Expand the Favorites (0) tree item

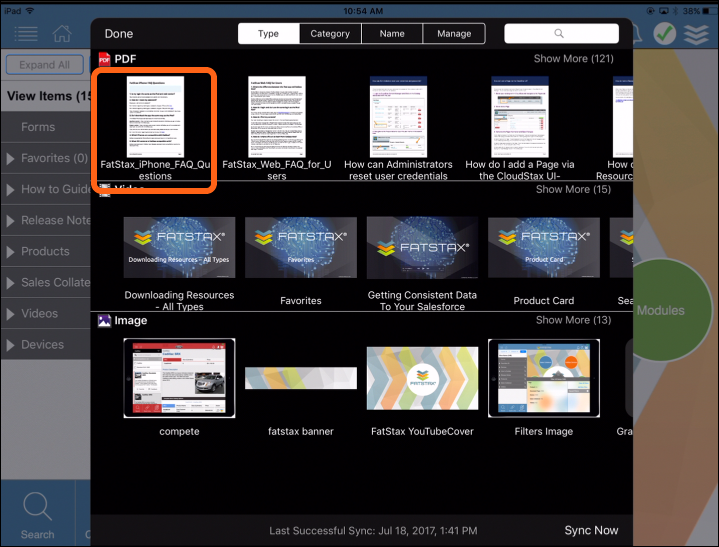point(46,158)
